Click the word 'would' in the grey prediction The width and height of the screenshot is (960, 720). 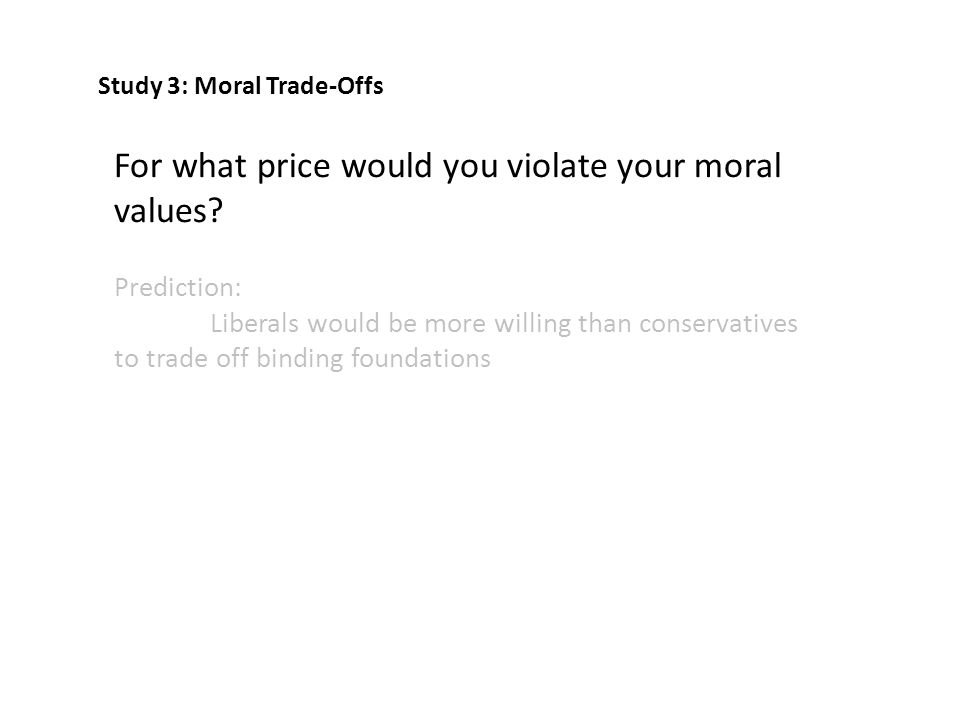pos(343,323)
